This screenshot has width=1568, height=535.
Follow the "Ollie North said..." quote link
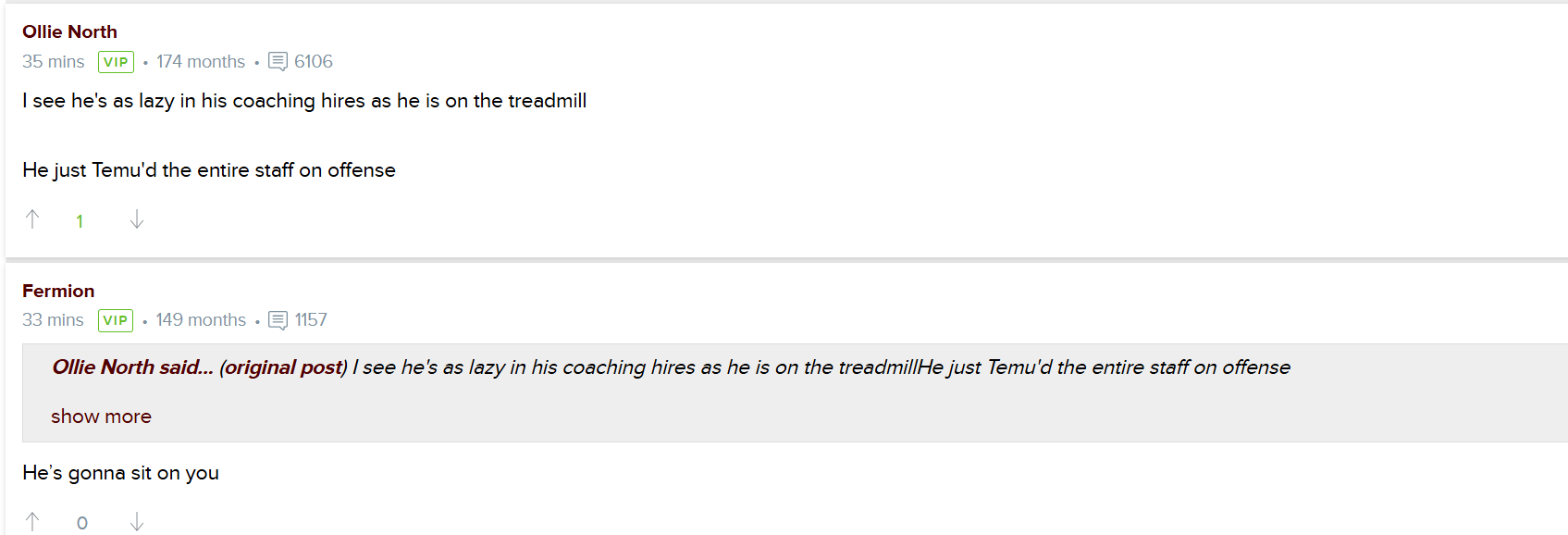point(132,367)
